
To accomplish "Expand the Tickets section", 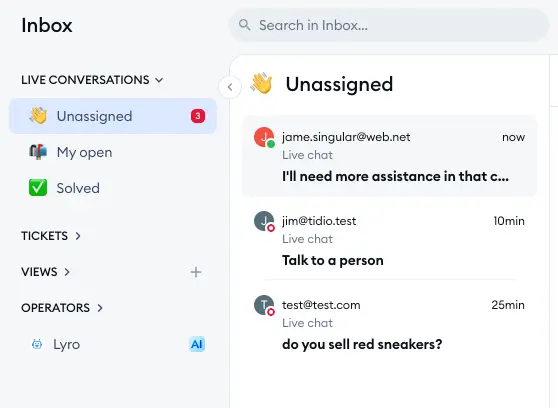I will (51, 236).
